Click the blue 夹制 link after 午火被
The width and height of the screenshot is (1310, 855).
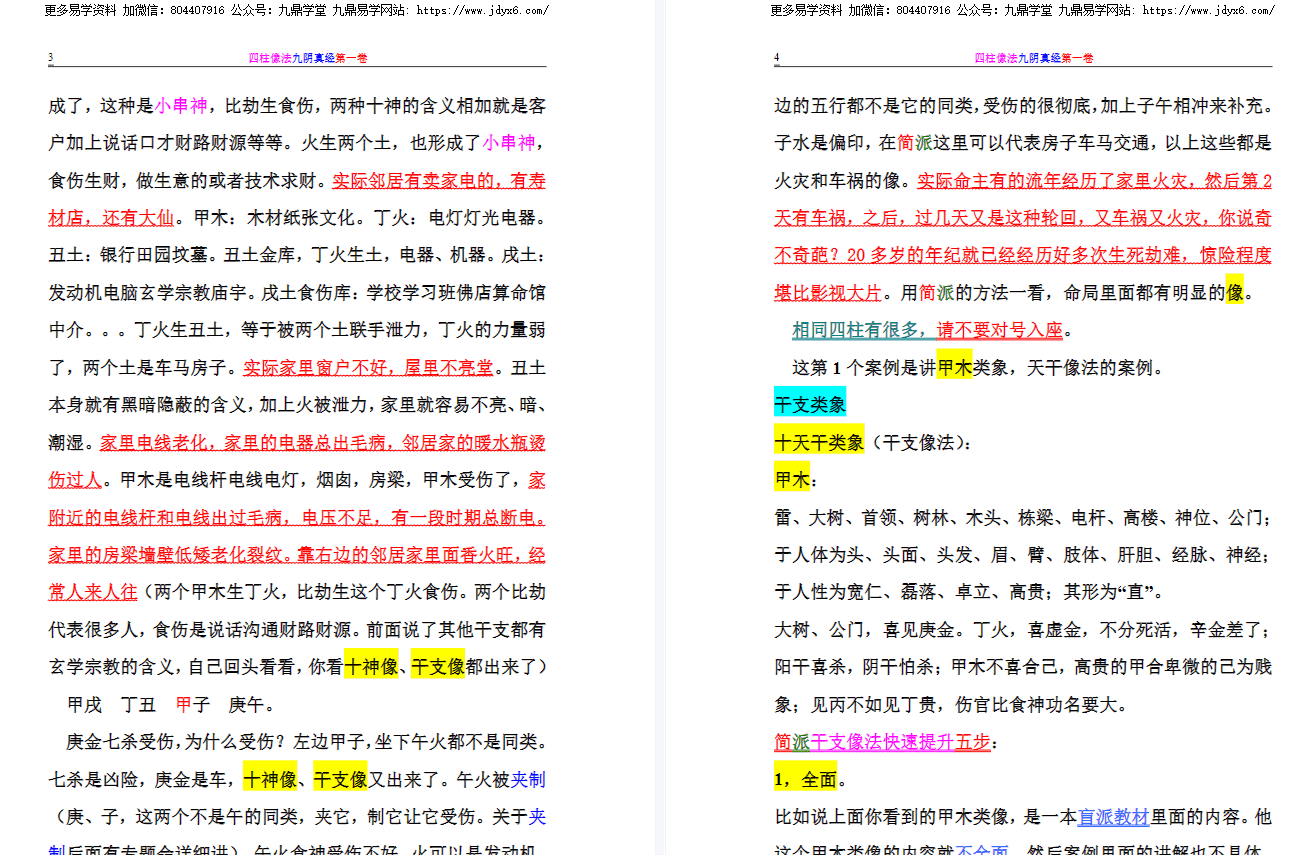point(528,779)
